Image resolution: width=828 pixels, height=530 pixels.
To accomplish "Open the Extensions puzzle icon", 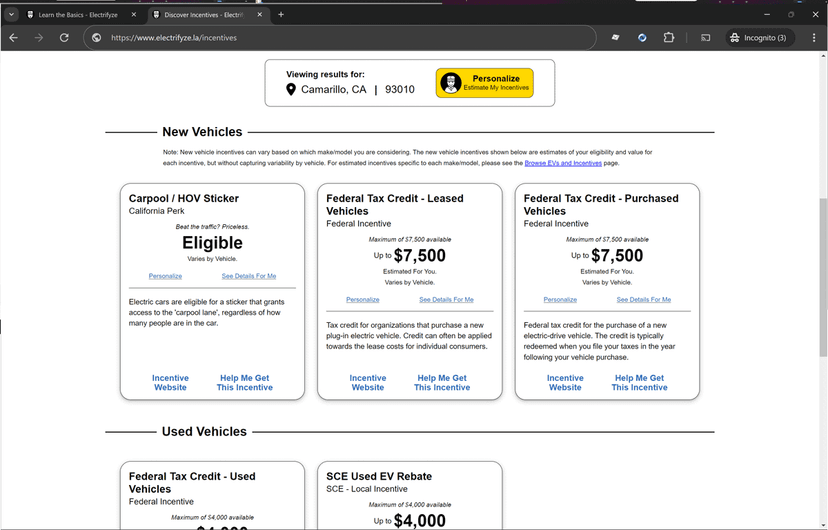I will (669, 38).
